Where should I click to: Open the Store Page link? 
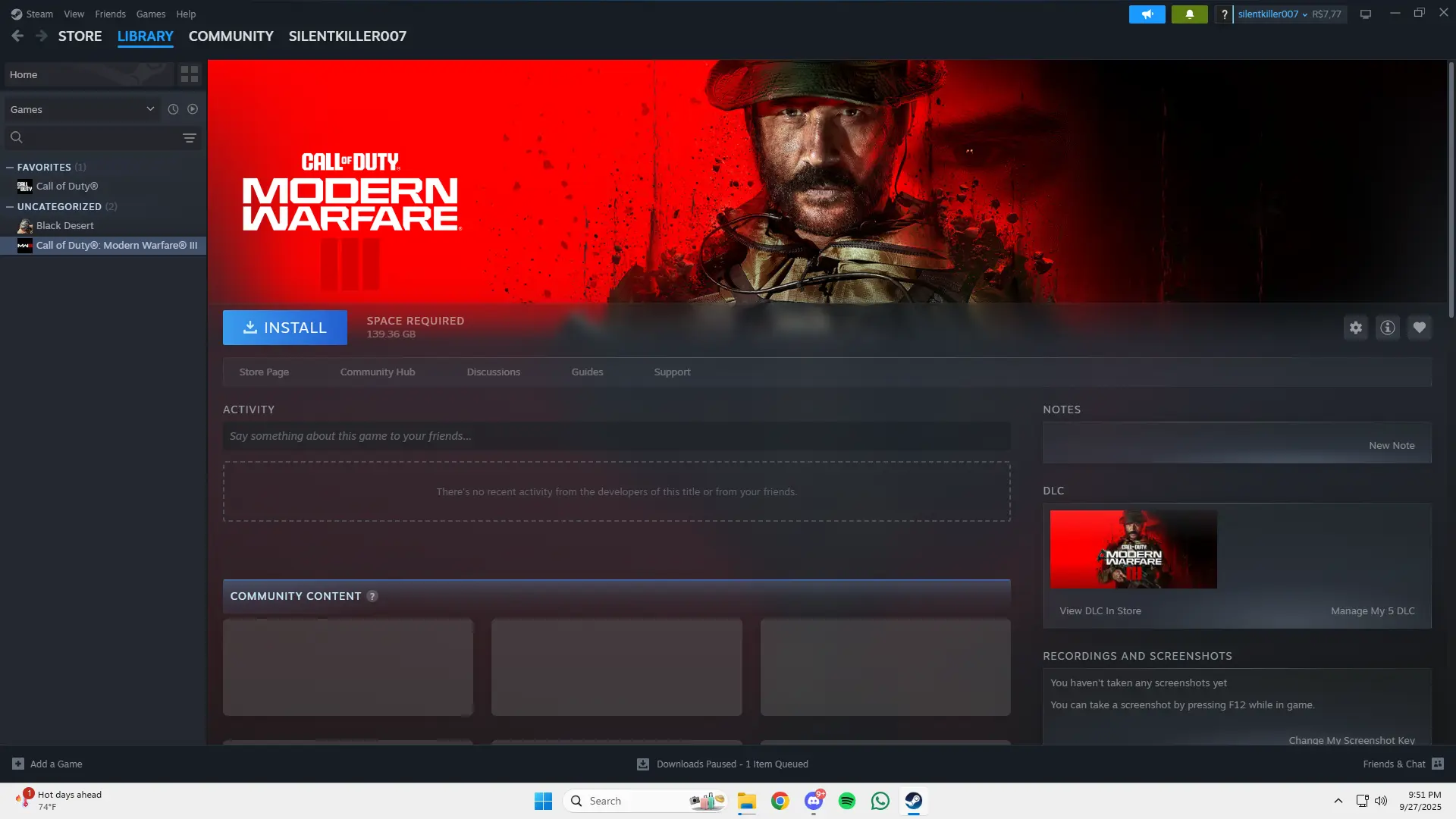pyautogui.click(x=264, y=372)
